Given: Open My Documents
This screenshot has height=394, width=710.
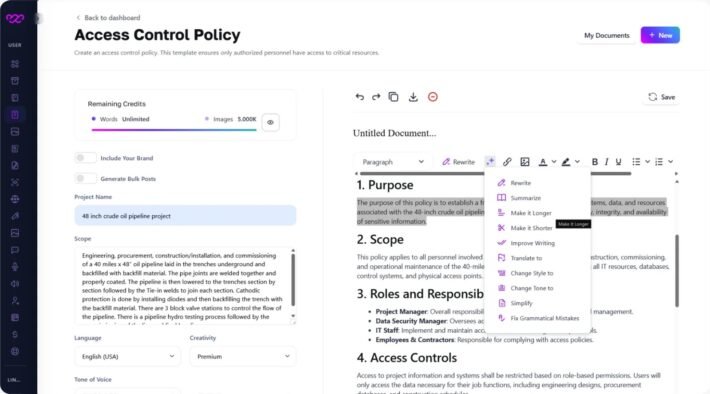Looking at the screenshot, I should coord(606,35).
